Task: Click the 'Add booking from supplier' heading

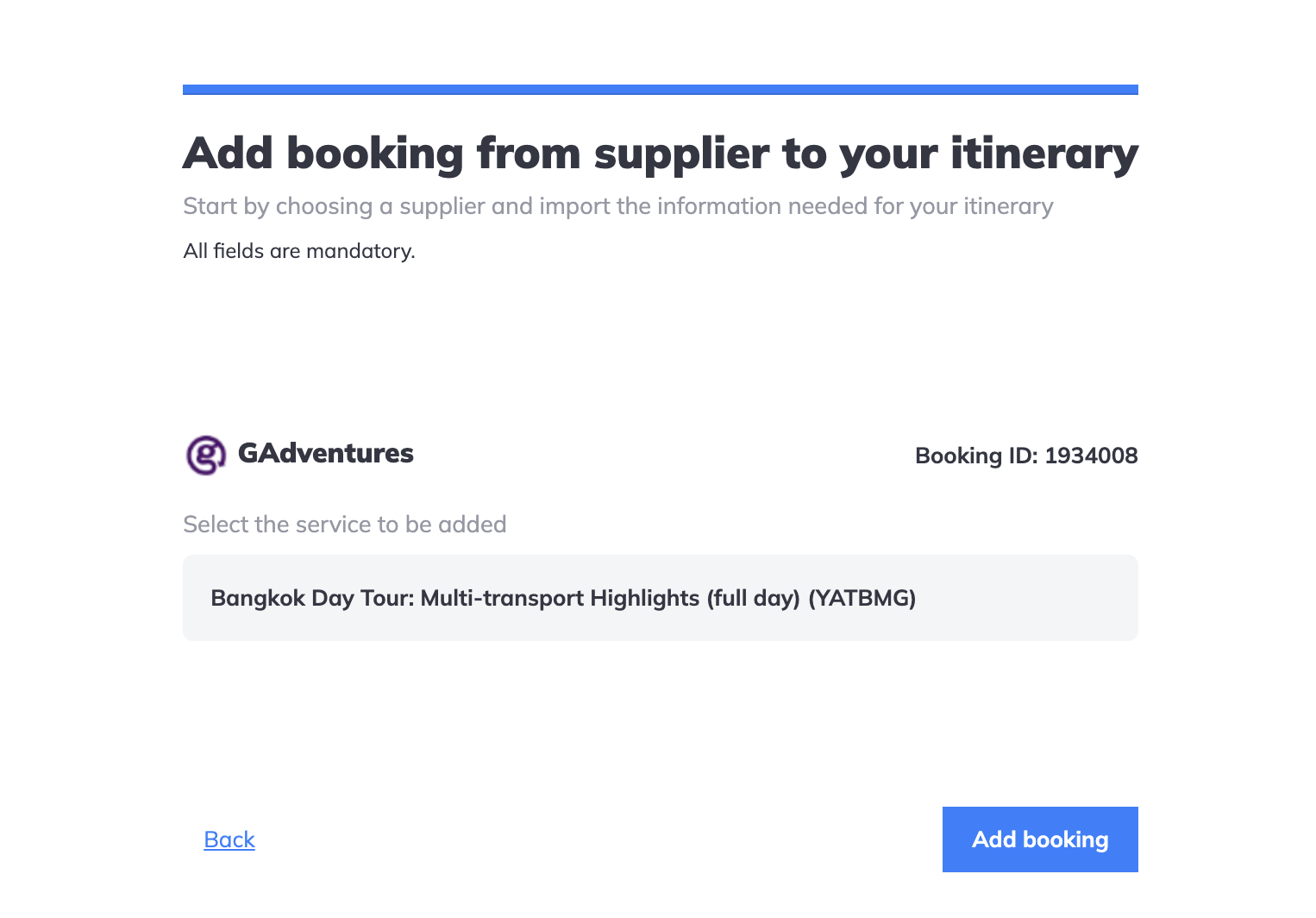Action: pos(661,154)
